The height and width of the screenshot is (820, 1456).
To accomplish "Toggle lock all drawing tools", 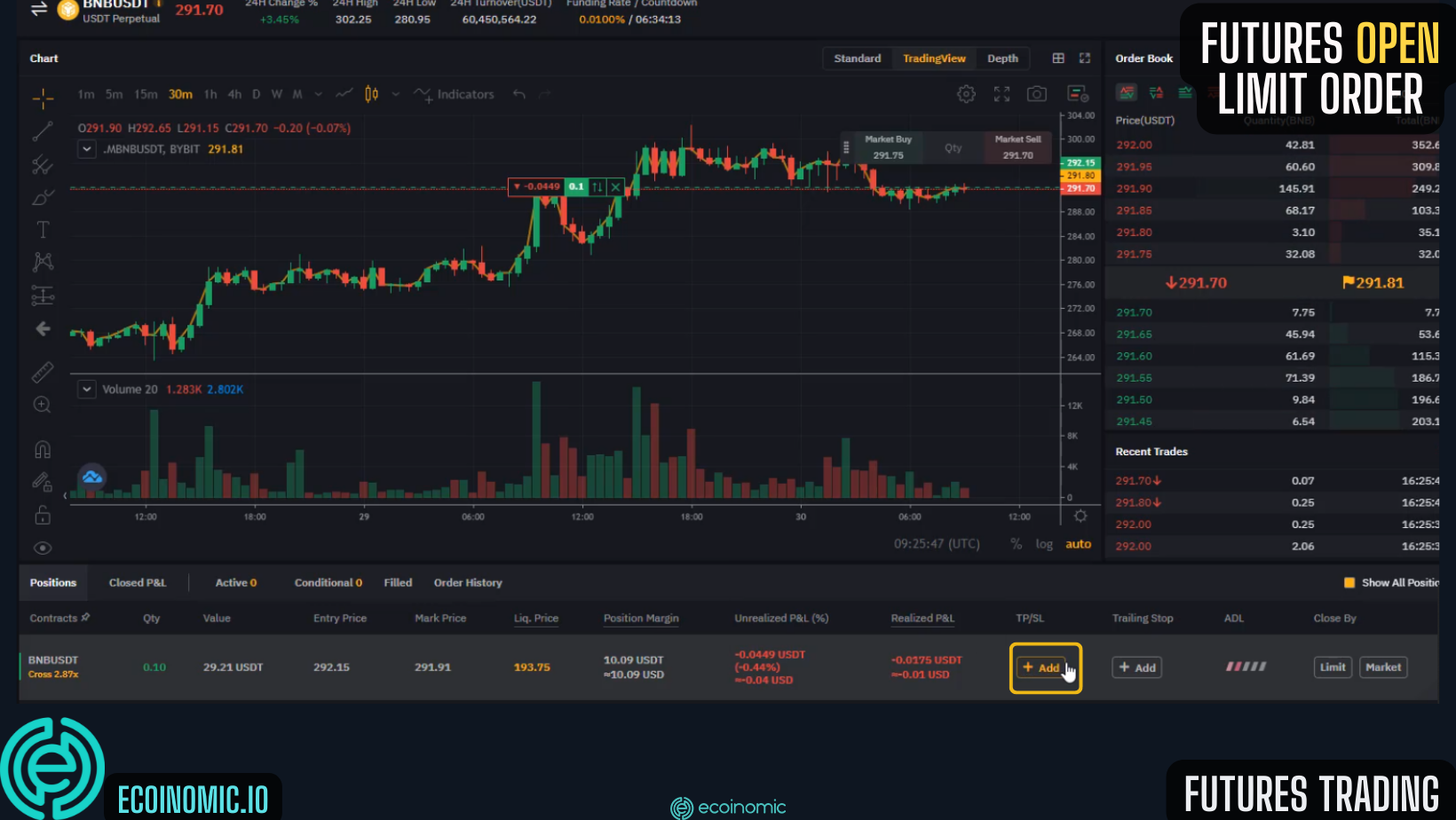I will pos(43,515).
